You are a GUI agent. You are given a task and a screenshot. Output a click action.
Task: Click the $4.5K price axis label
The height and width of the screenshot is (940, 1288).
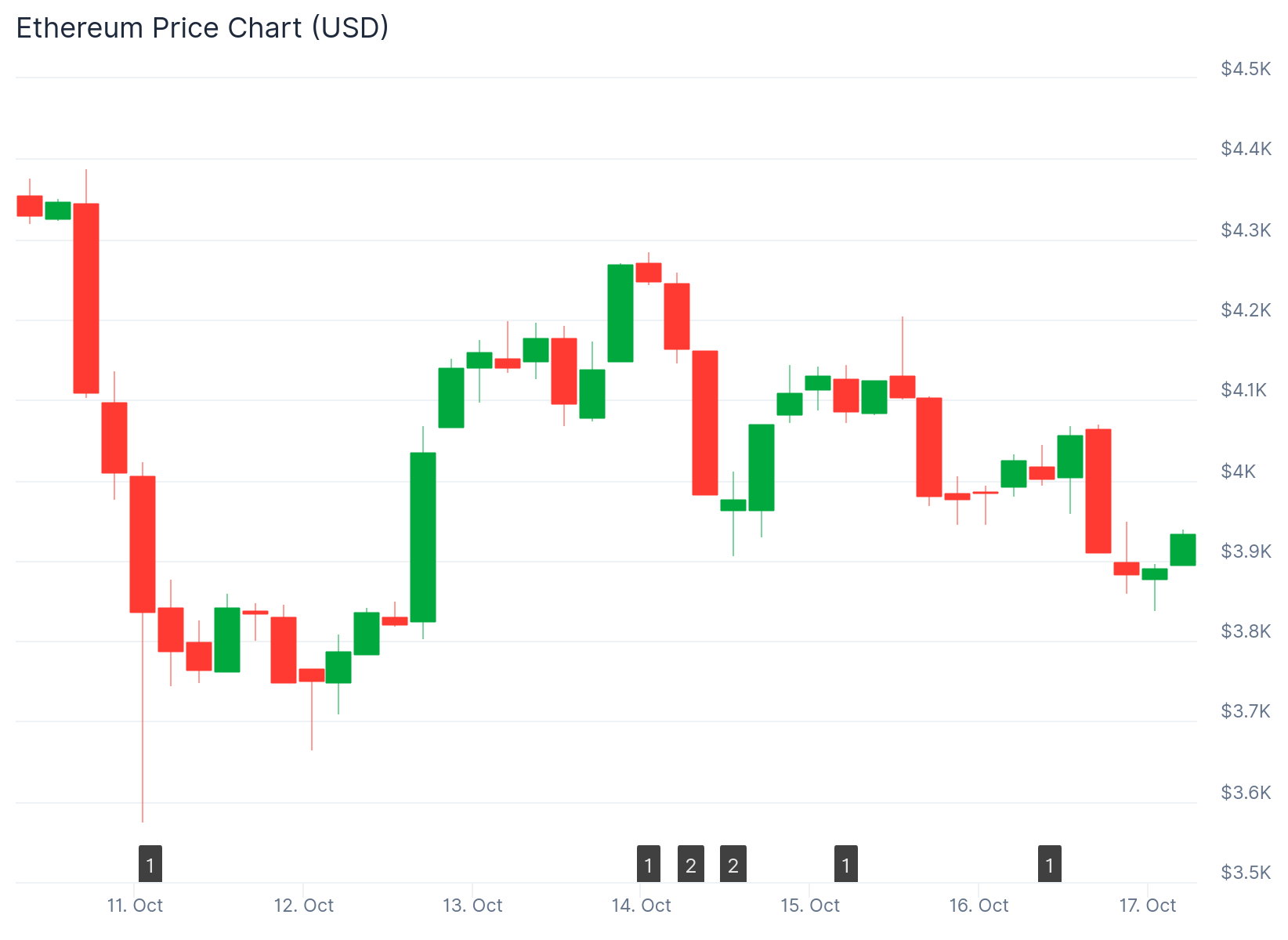[x=1245, y=69]
